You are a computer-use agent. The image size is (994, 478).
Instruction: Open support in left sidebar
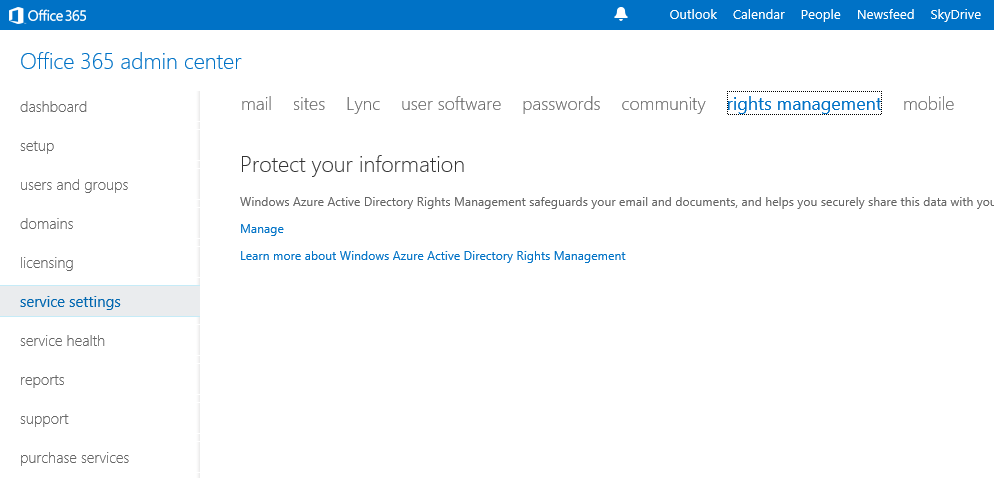click(44, 419)
